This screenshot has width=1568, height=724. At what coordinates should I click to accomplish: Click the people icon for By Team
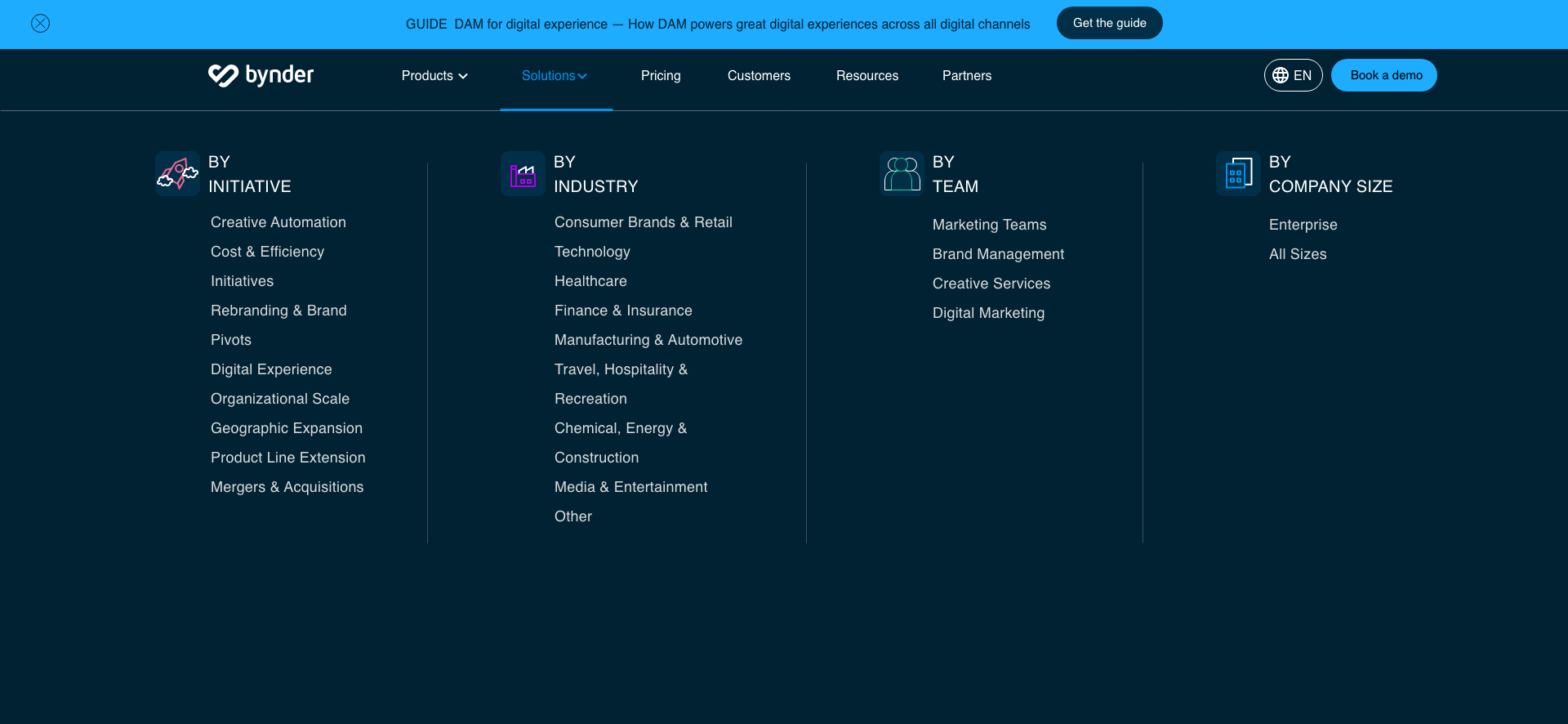[x=902, y=173]
